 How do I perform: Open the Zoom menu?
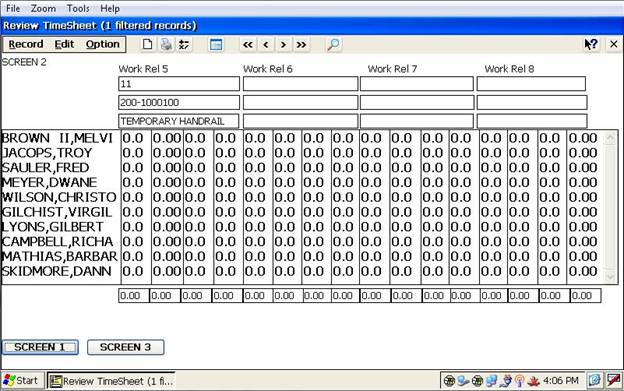coord(43,8)
